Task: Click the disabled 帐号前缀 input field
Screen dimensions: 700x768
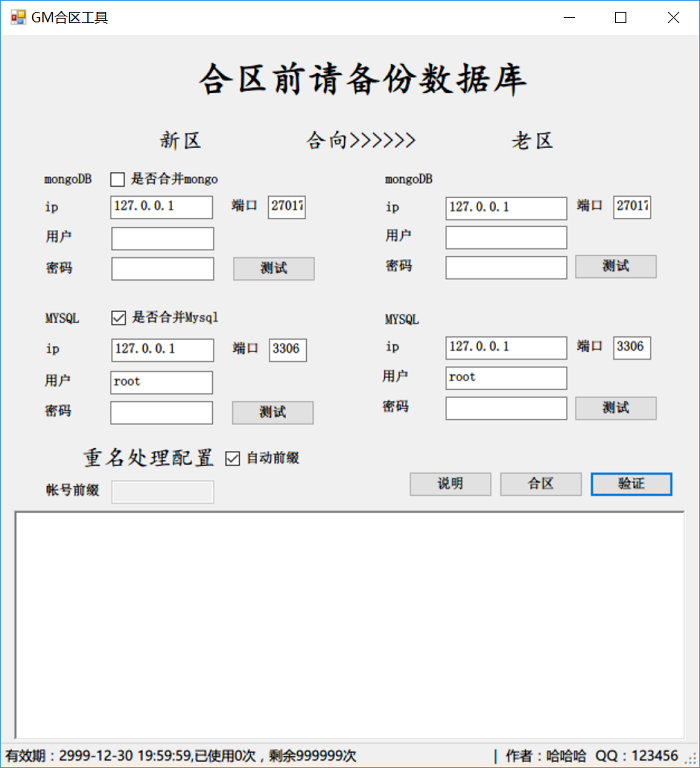Action: (x=163, y=492)
